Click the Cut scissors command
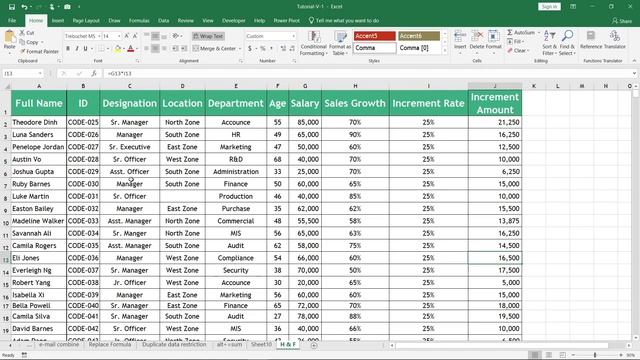Screen dimensions: 640x360 [27, 33]
